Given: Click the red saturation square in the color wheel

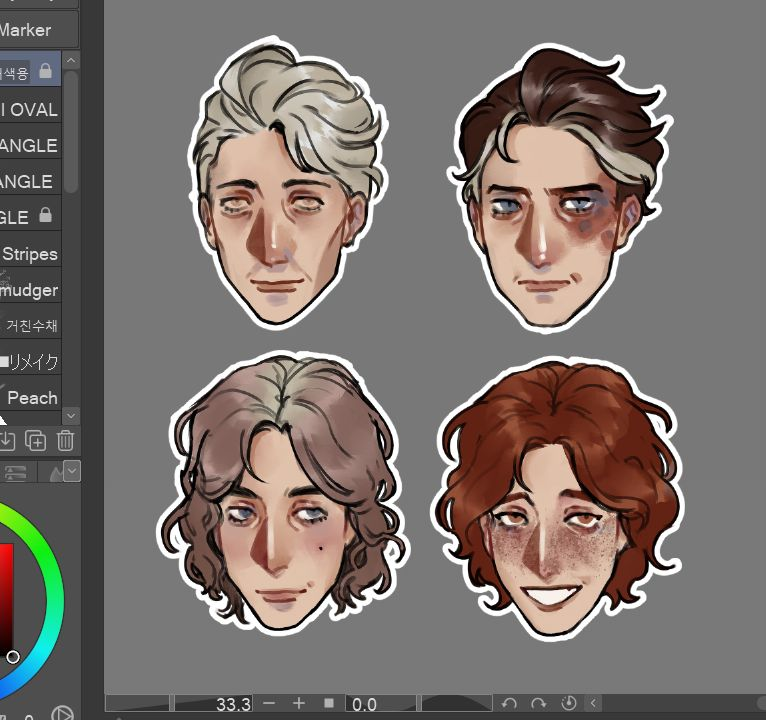Looking at the screenshot, I should point(6,598).
